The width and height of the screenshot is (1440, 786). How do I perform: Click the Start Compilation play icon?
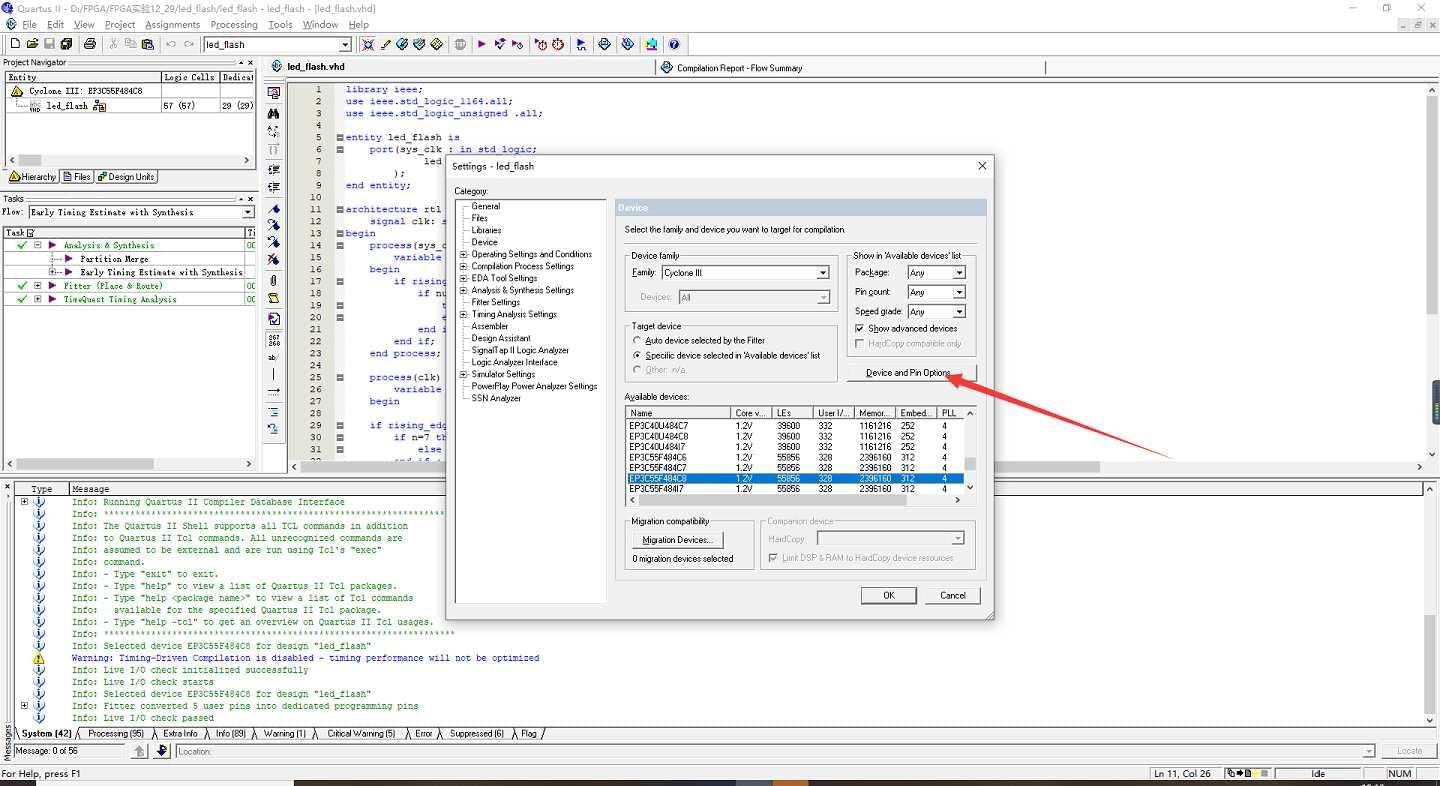(481, 44)
